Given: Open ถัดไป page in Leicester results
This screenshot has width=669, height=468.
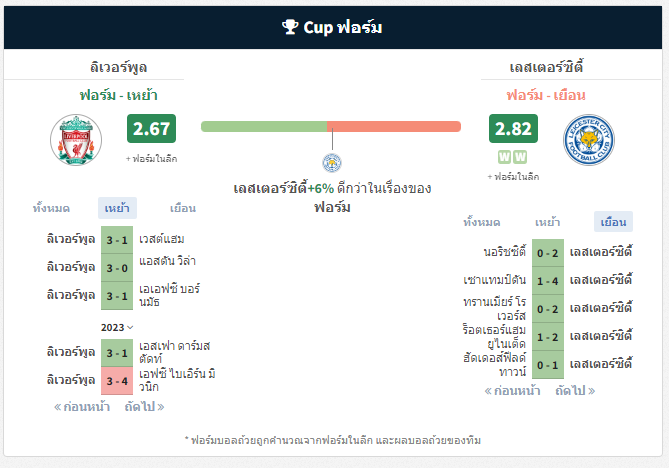Looking at the screenshot, I should tap(575, 391).
